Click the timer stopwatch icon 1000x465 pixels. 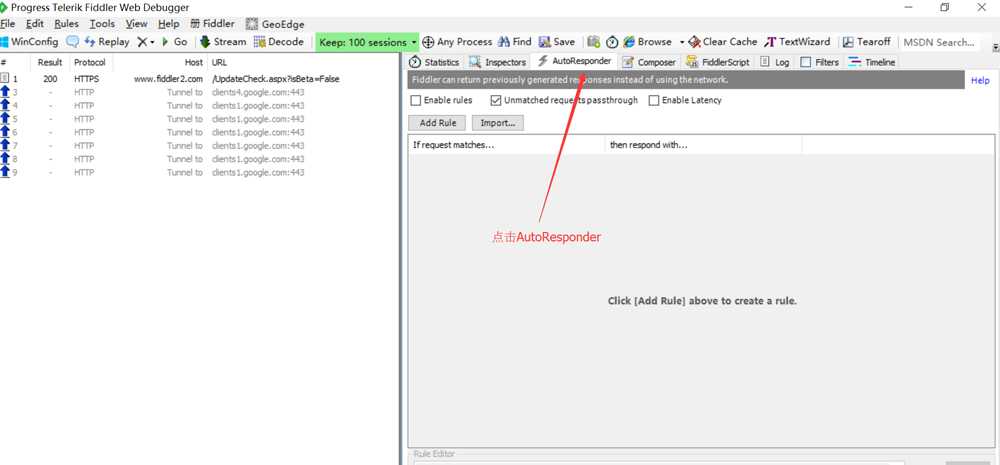[x=612, y=42]
